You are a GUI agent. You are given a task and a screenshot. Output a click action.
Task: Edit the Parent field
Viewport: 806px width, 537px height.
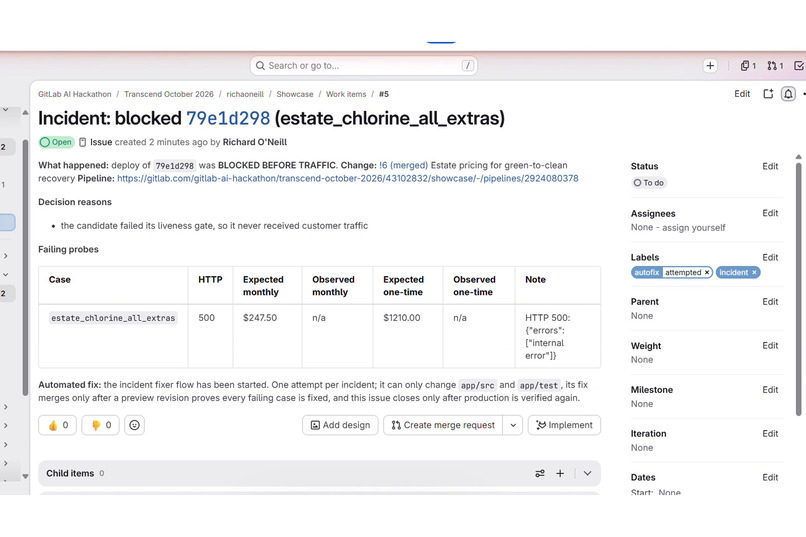pos(770,302)
